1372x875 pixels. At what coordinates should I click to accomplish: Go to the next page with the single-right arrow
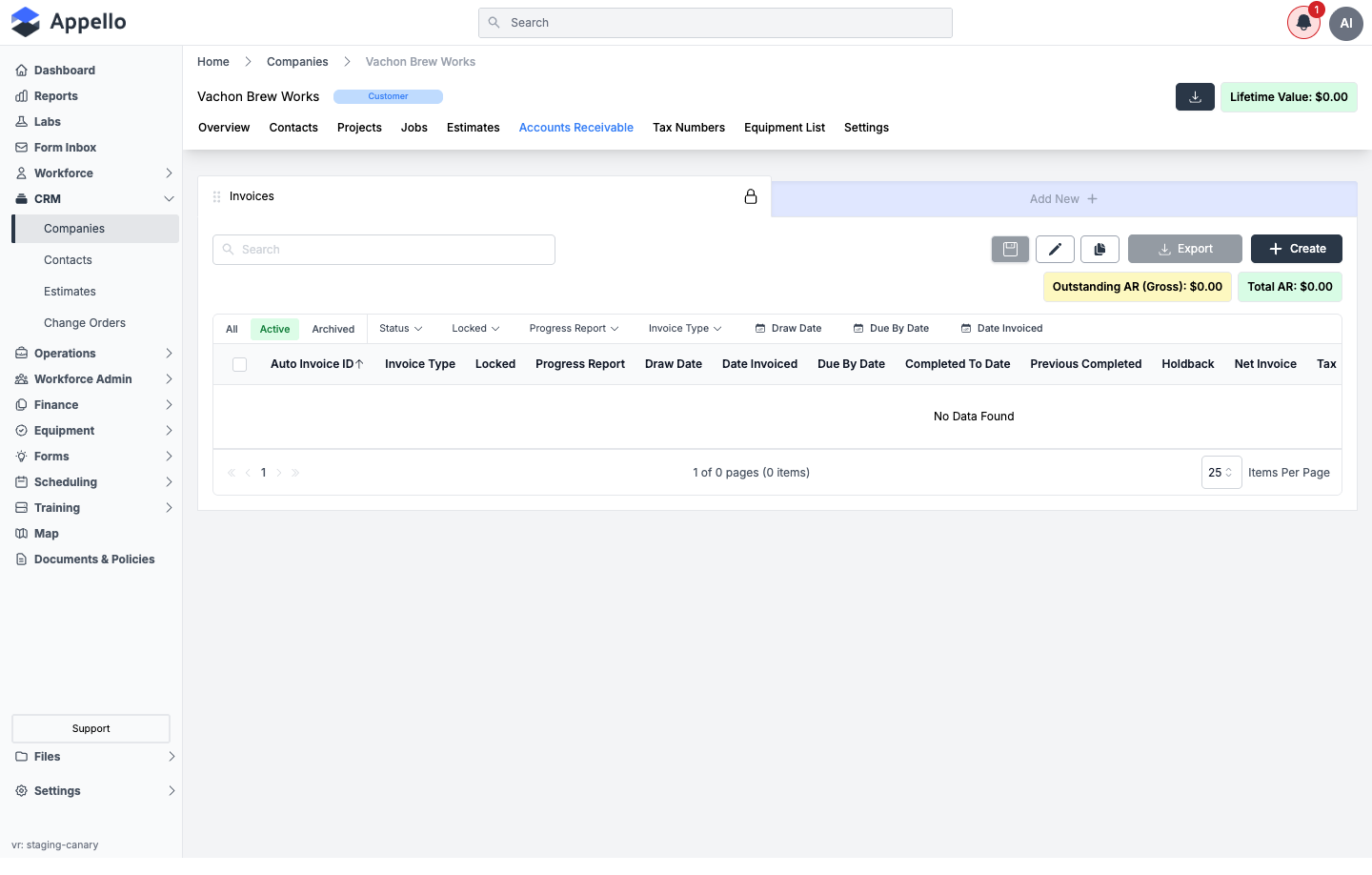[279, 473]
